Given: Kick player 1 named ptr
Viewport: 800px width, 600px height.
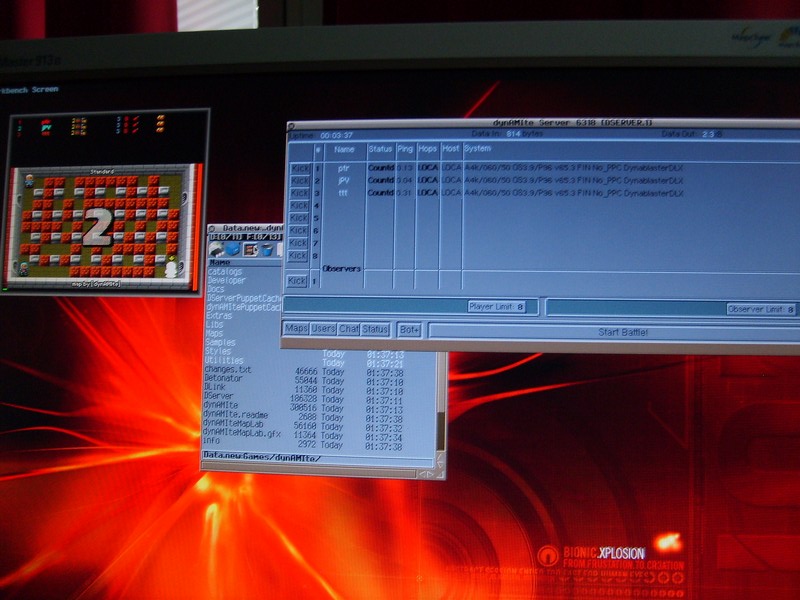Looking at the screenshot, I should [x=299, y=168].
